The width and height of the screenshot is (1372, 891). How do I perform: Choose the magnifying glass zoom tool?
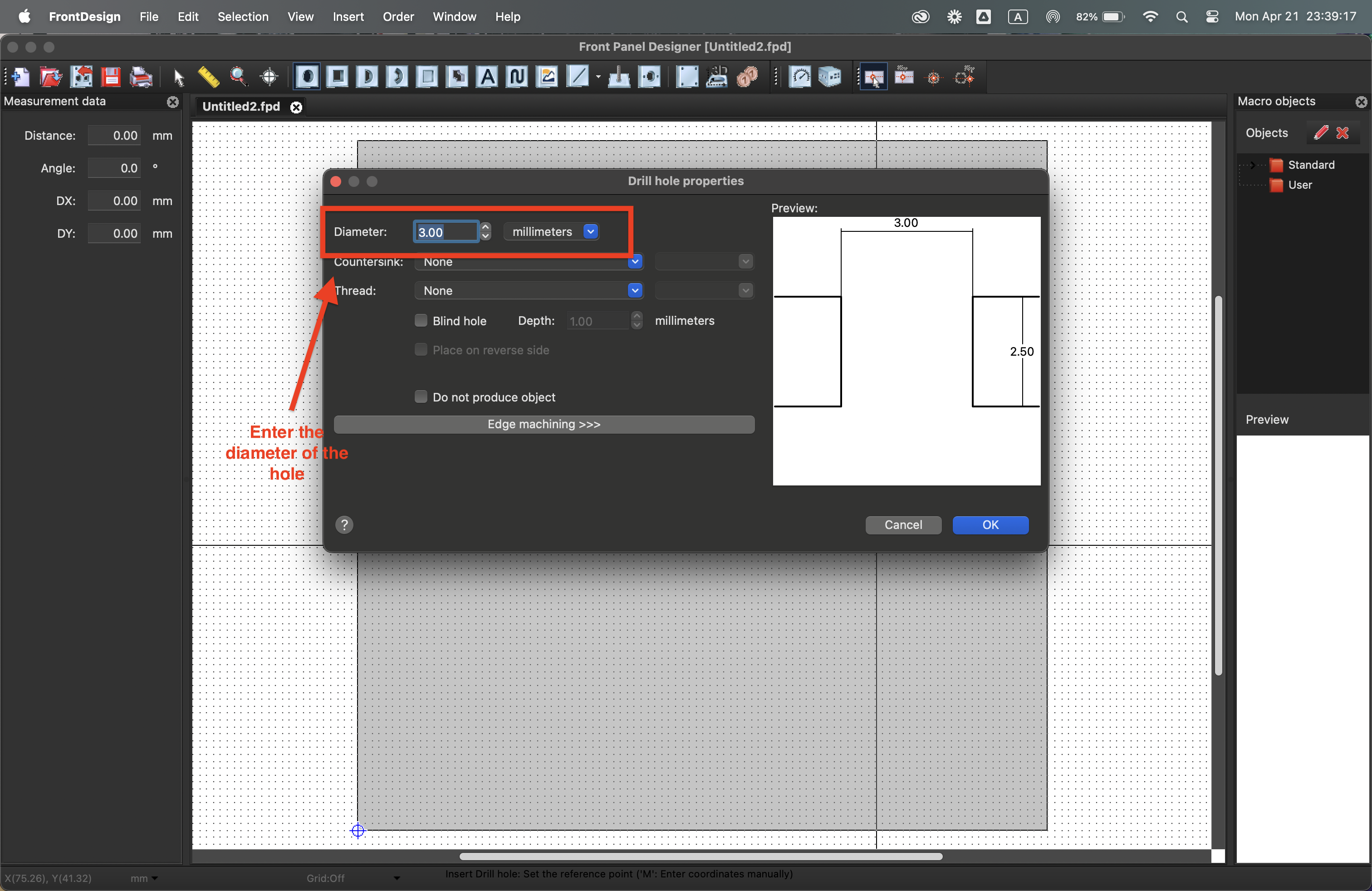point(238,77)
